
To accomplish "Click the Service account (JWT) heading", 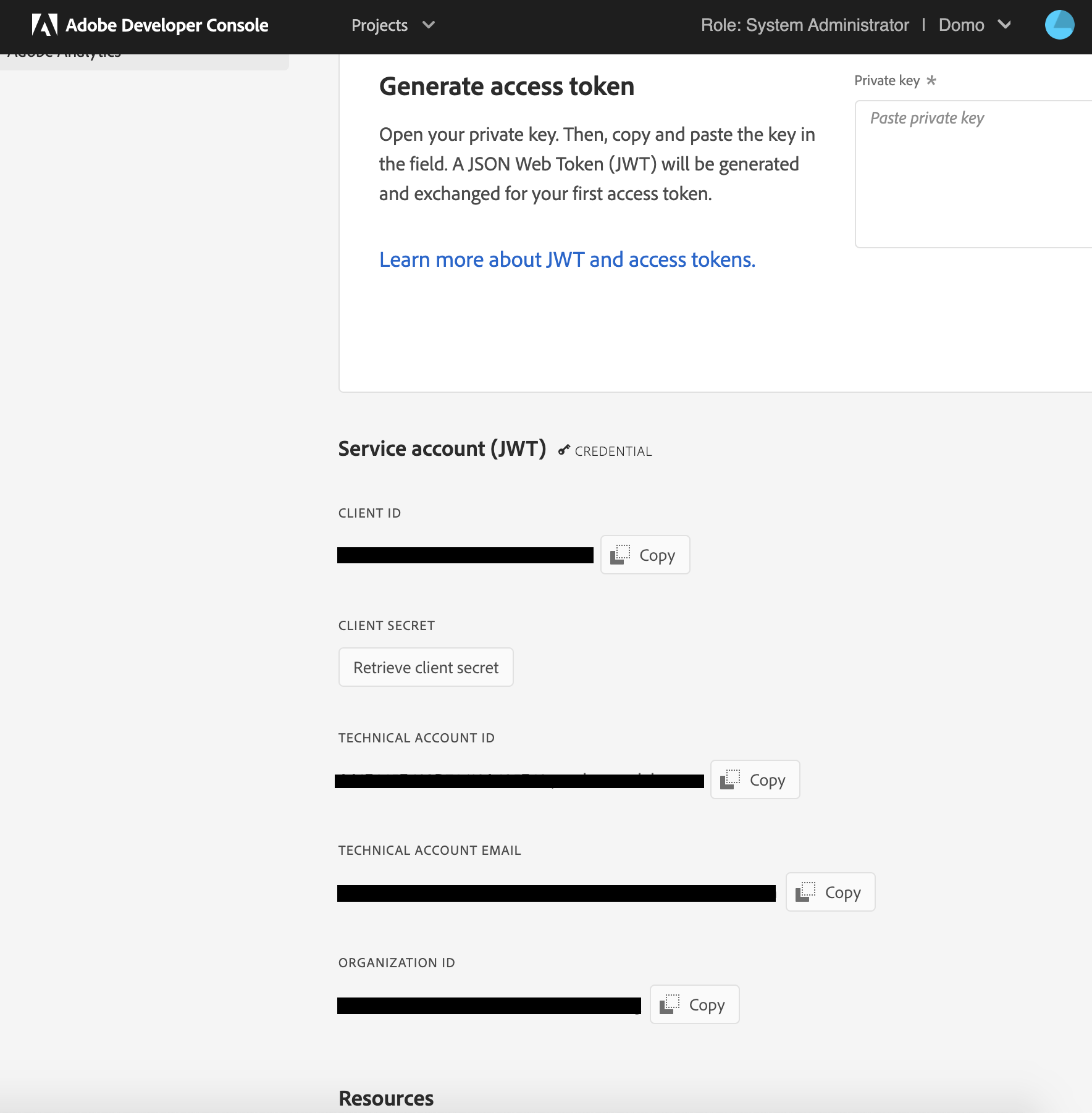I will (442, 448).
